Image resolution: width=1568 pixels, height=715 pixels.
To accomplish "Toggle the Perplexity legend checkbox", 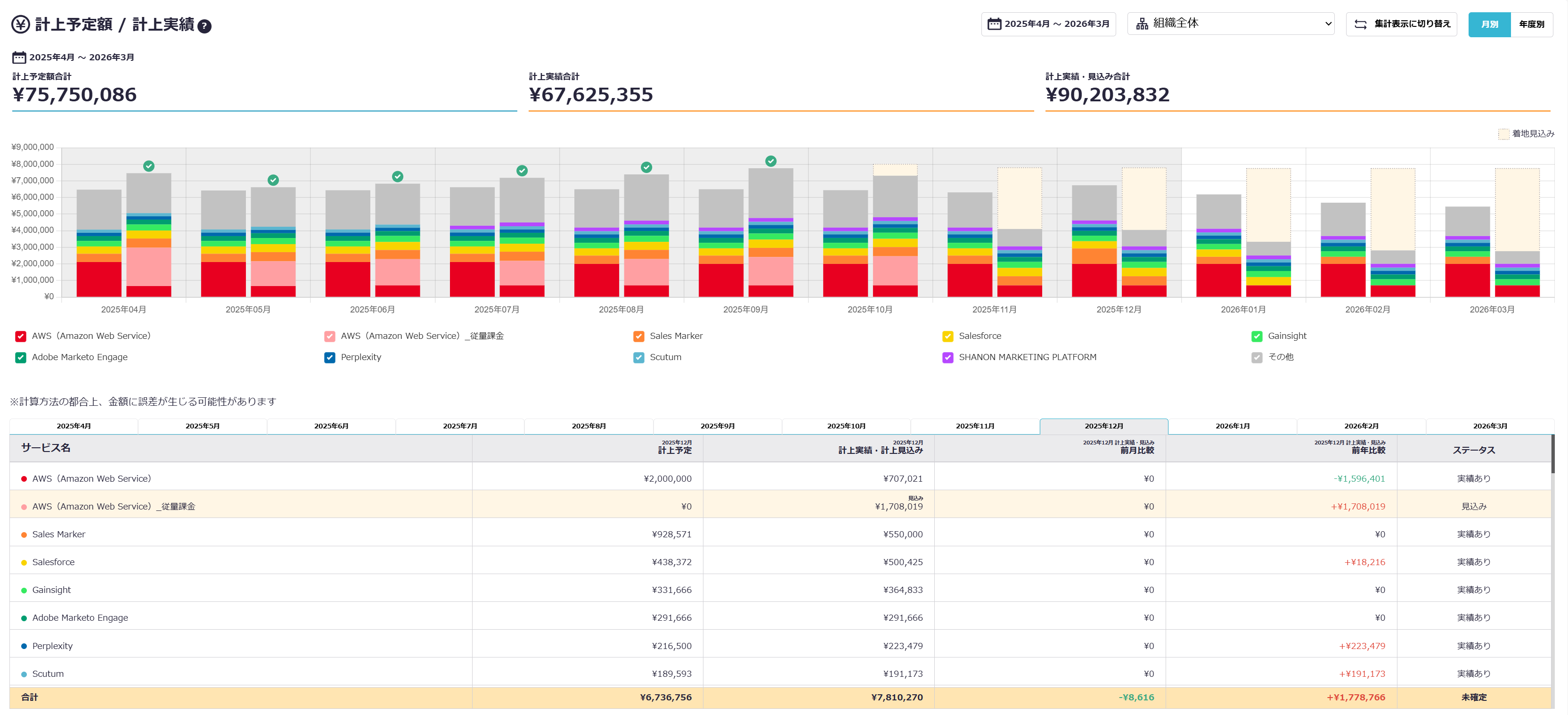I will (329, 357).
